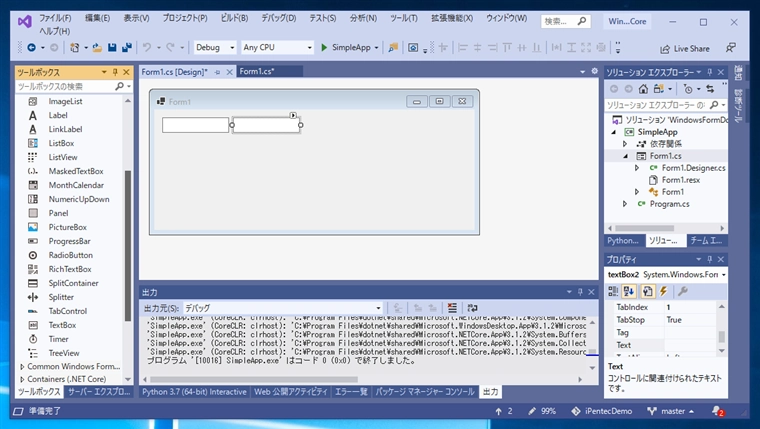
Task: Click the Save All toolbar icon
Action: (127, 48)
